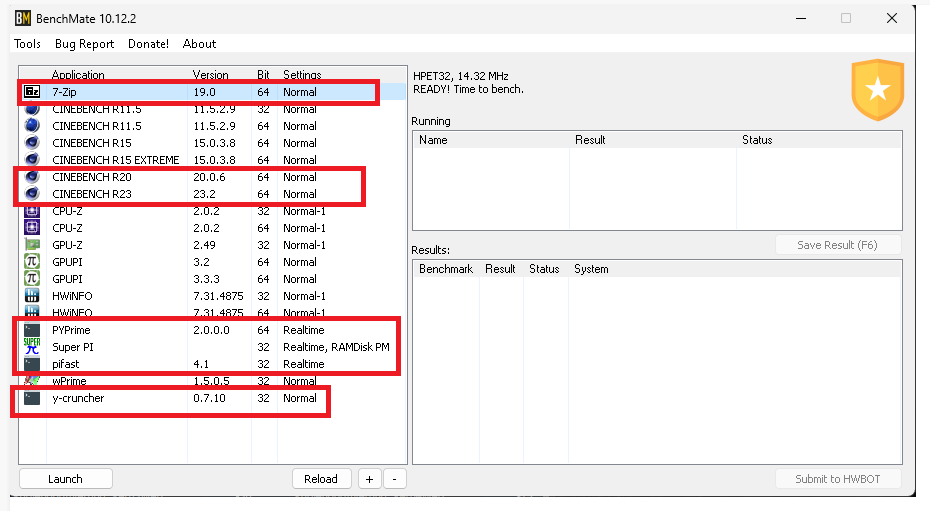930x511 pixels.
Task: Close the BenchMate window
Action: pos(891,18)
